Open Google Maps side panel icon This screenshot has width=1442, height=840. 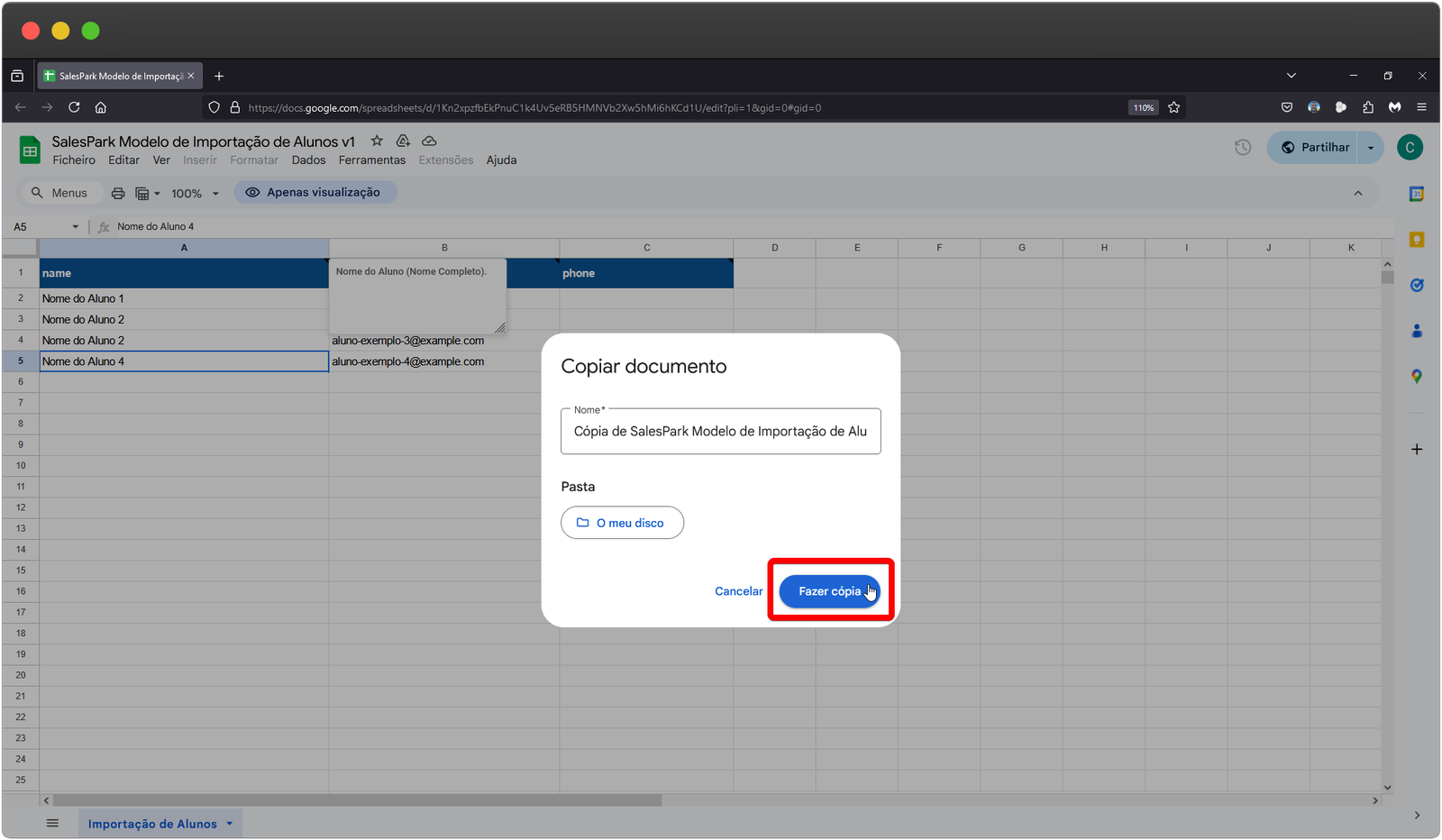(x=1416, y=377)
